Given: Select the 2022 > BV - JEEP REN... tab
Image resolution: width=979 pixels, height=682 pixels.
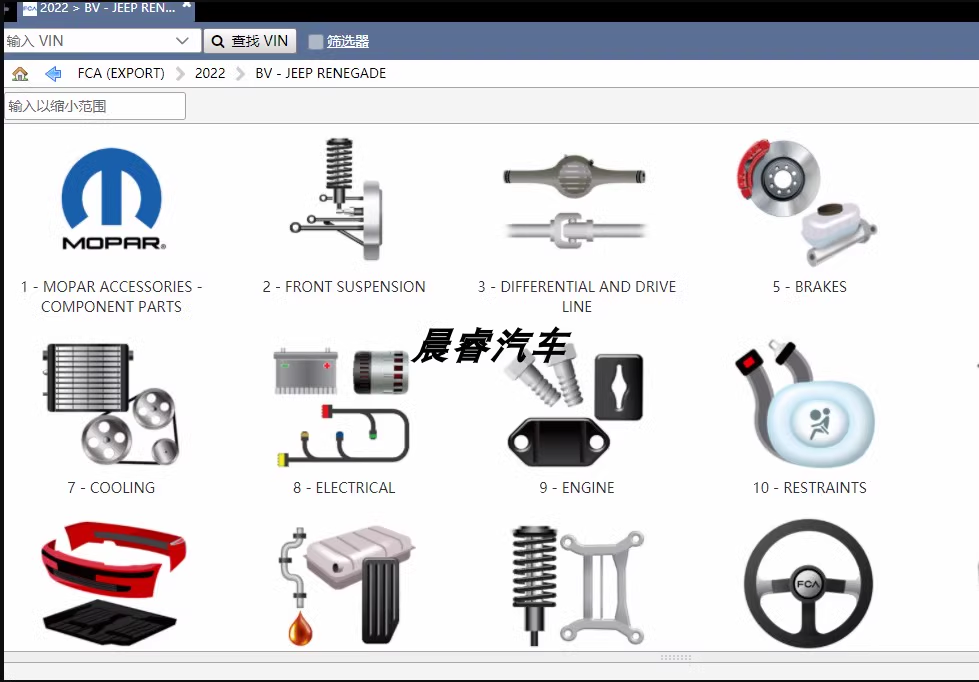Looking at the screenshot, I should tap(107, 8).
